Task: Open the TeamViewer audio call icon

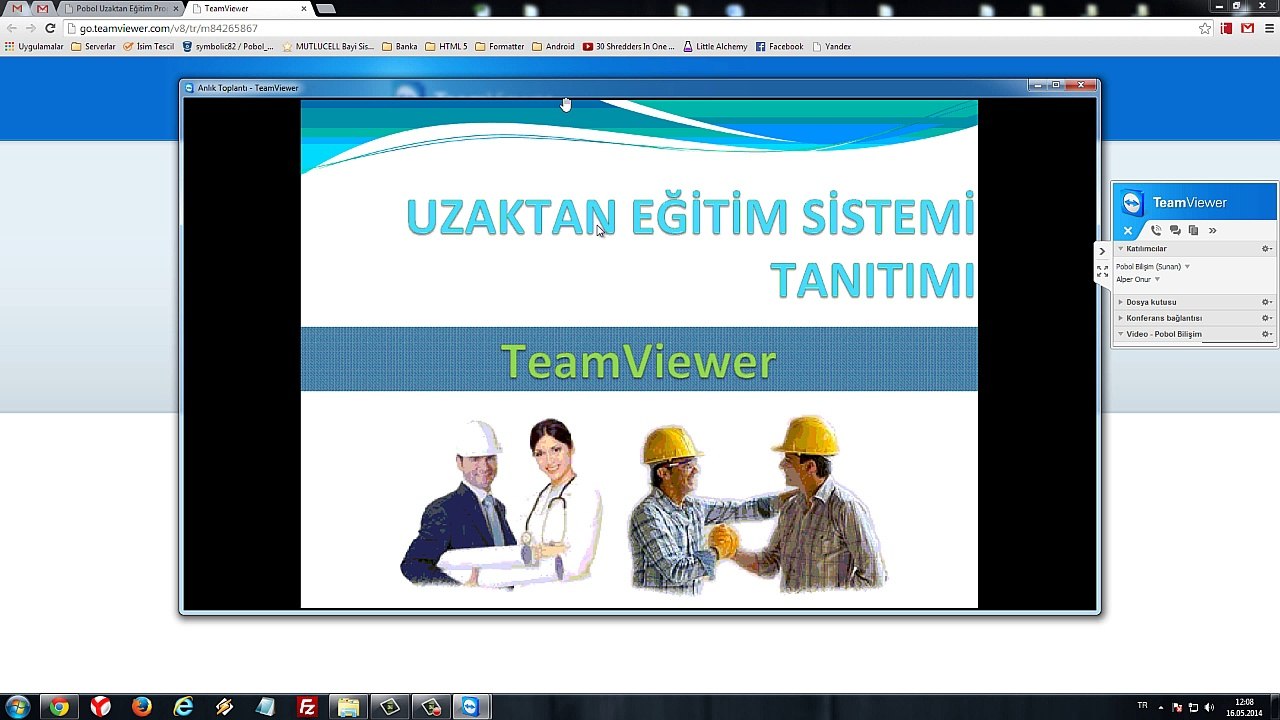Action: (x=1156, y=230)
